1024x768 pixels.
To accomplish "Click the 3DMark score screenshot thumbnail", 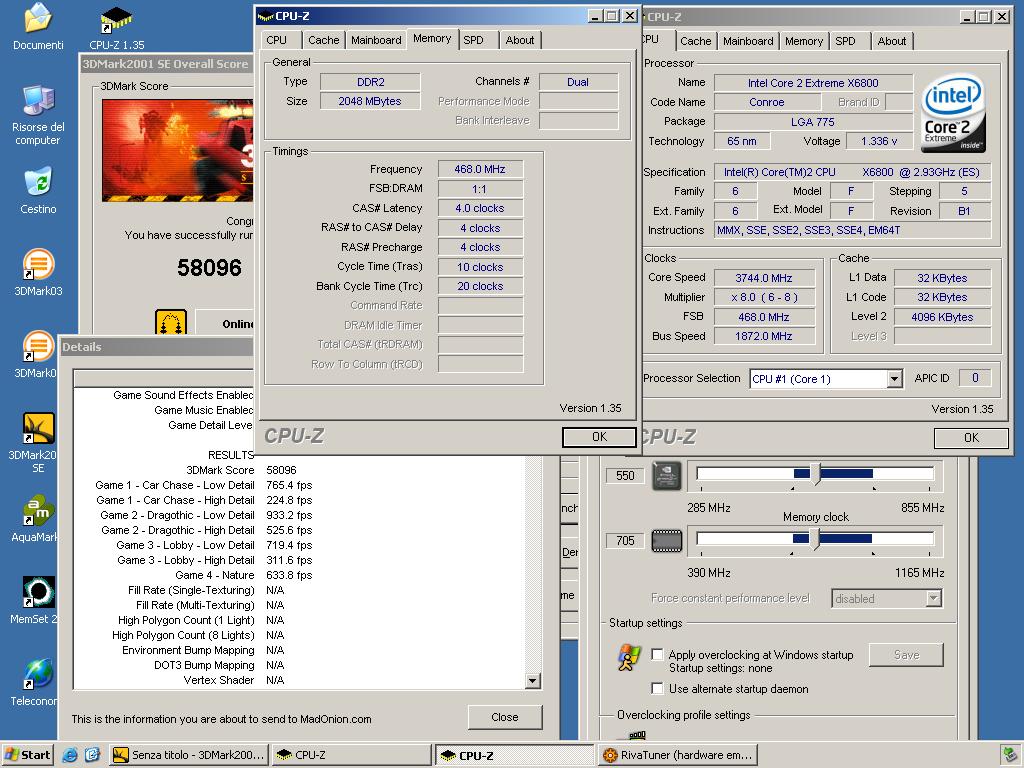I will point(177,150).
